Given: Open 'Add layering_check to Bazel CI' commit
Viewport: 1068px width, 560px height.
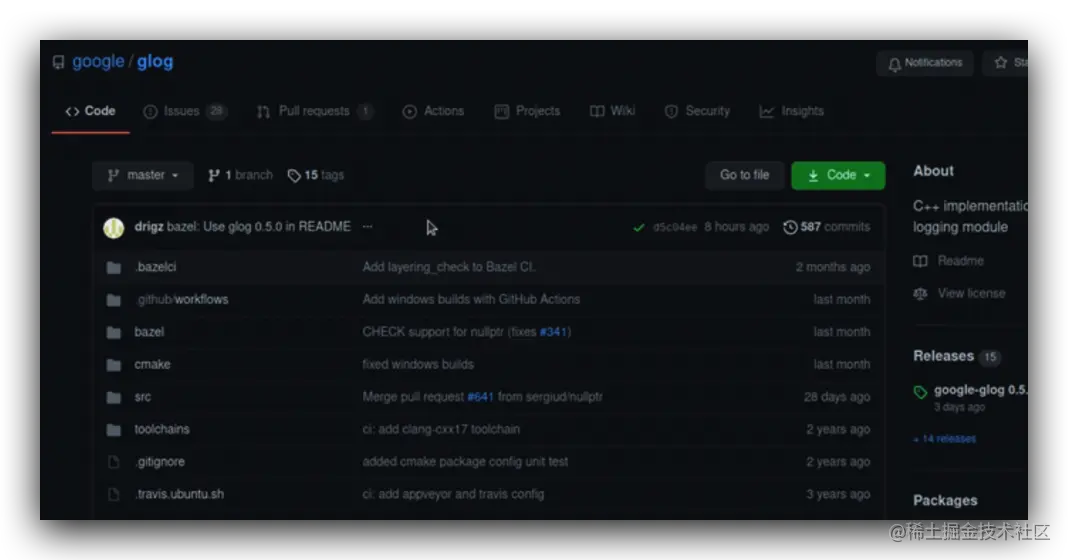Looking at the screenshot, I should click(x=448, y=267).
